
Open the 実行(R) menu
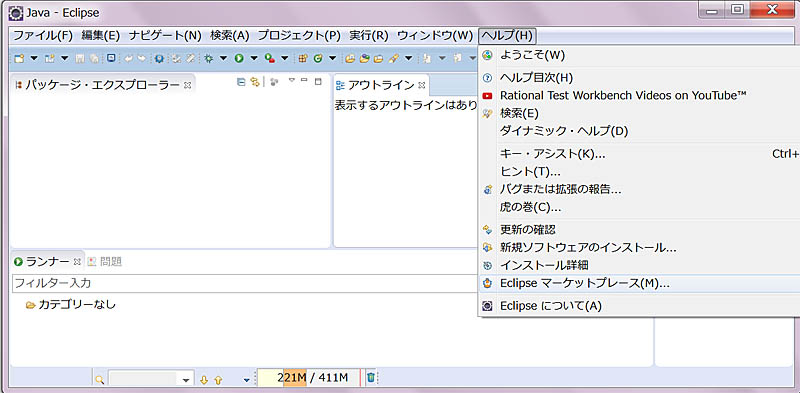(x=369, y=36)
